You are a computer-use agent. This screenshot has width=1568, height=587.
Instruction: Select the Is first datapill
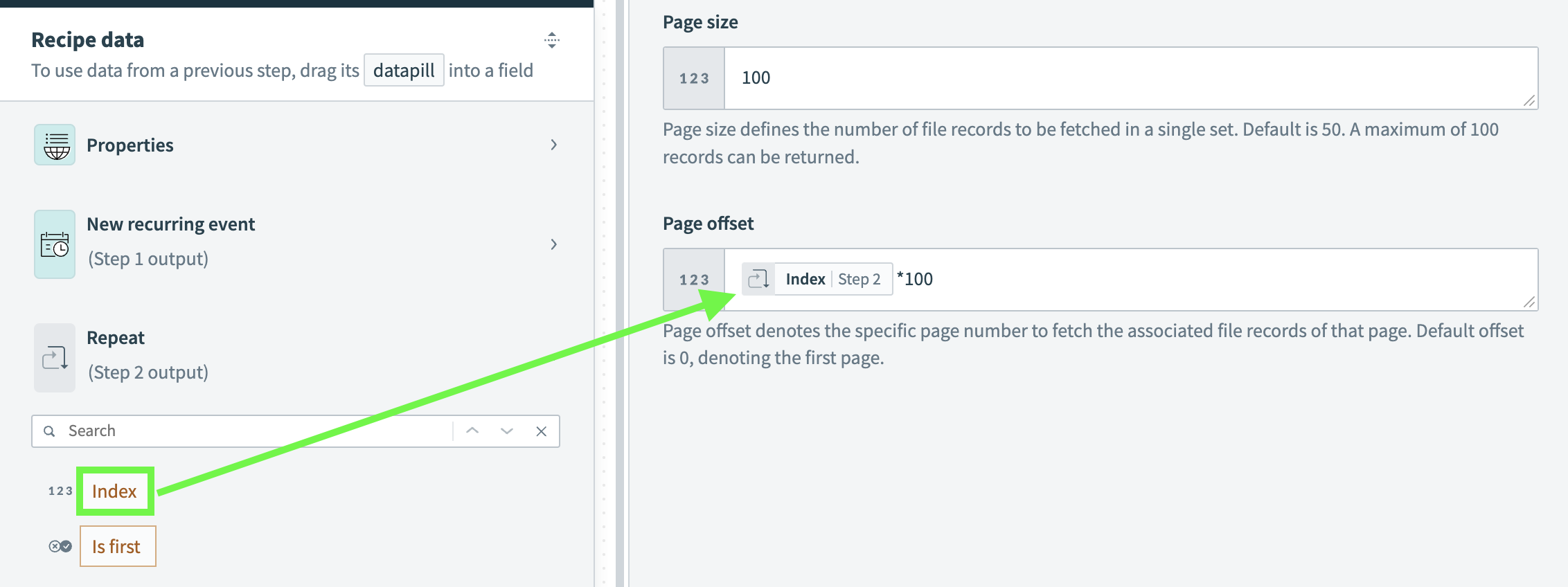click(118, 546)
